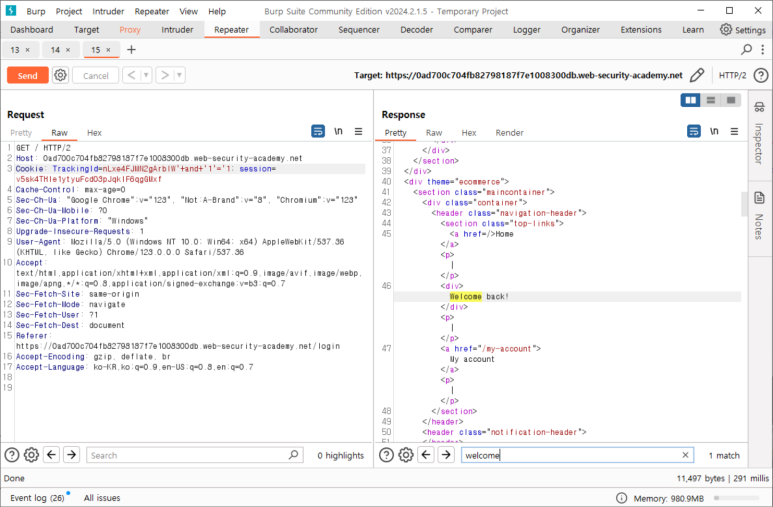This screenshot has width=773, height=507.
Task: Open previous history dropdown arrow
Action: [x=146, y=75]
